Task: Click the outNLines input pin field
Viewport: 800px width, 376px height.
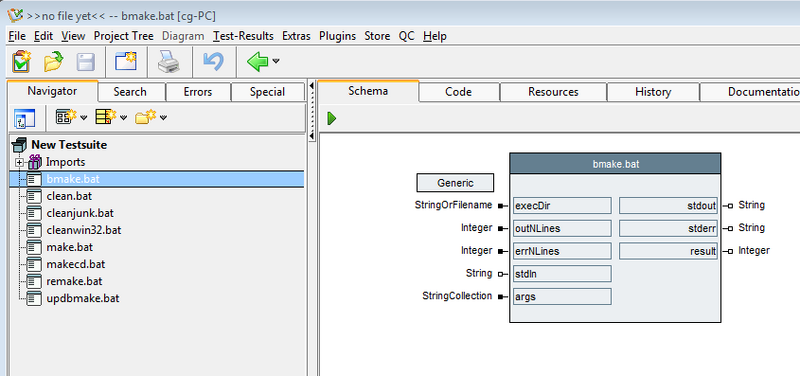Action: pyautogui.click(x=562, y=228)
